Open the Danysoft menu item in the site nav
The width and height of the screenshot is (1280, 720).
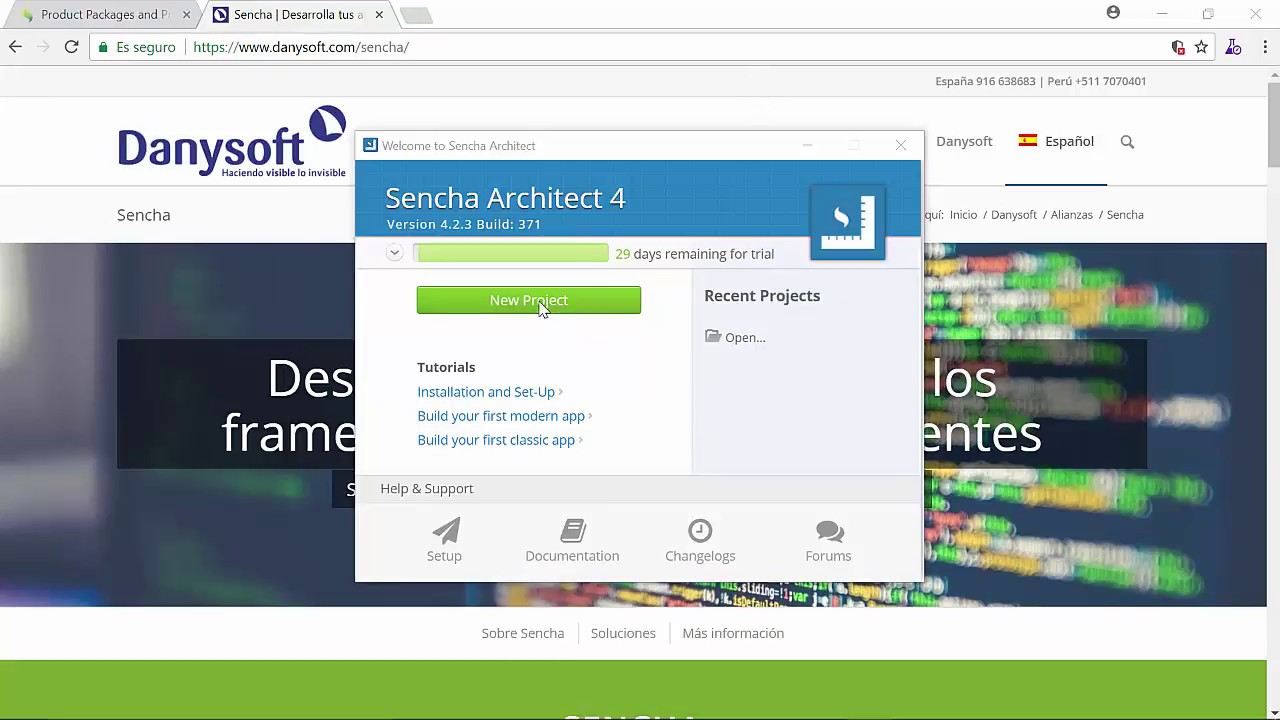point(964,141)
